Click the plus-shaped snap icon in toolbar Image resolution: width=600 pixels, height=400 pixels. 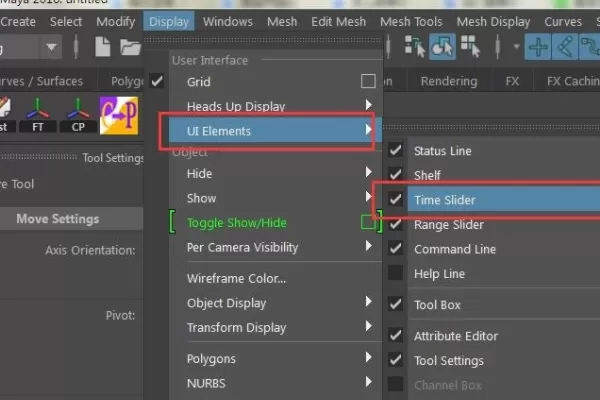pos(539,46)
